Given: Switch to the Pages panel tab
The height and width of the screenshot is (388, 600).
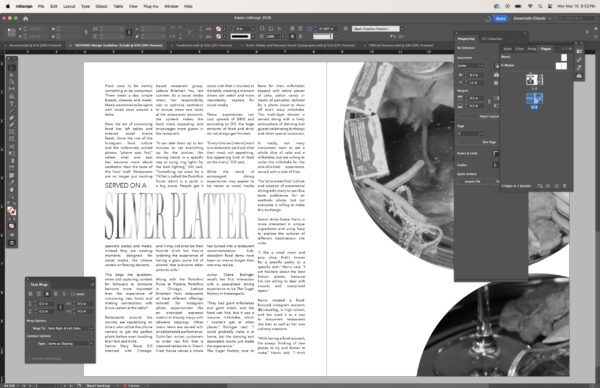Looking at the screenshot, I should 546,49.
